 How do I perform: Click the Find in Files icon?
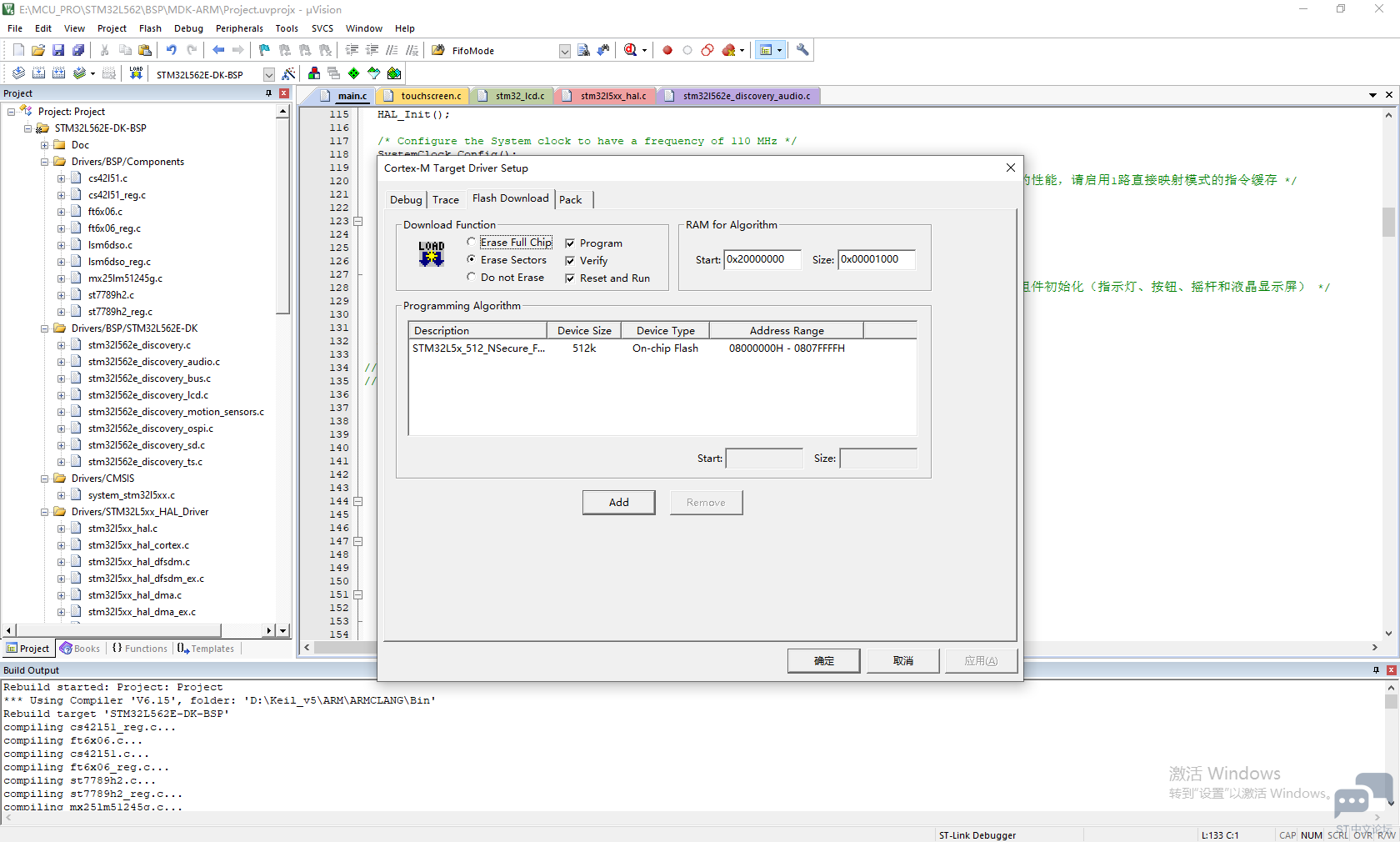(x=437, y=50)
